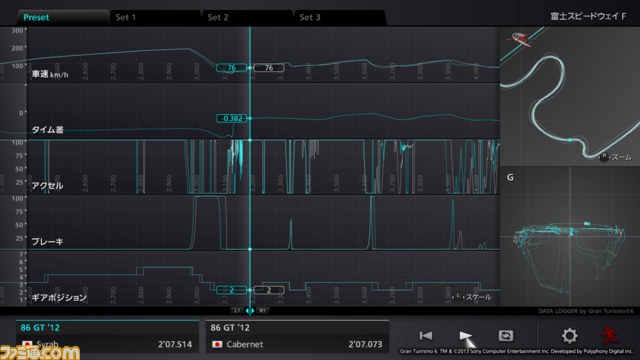
Task: Click the play button
Action: click(x=465, y=336)
